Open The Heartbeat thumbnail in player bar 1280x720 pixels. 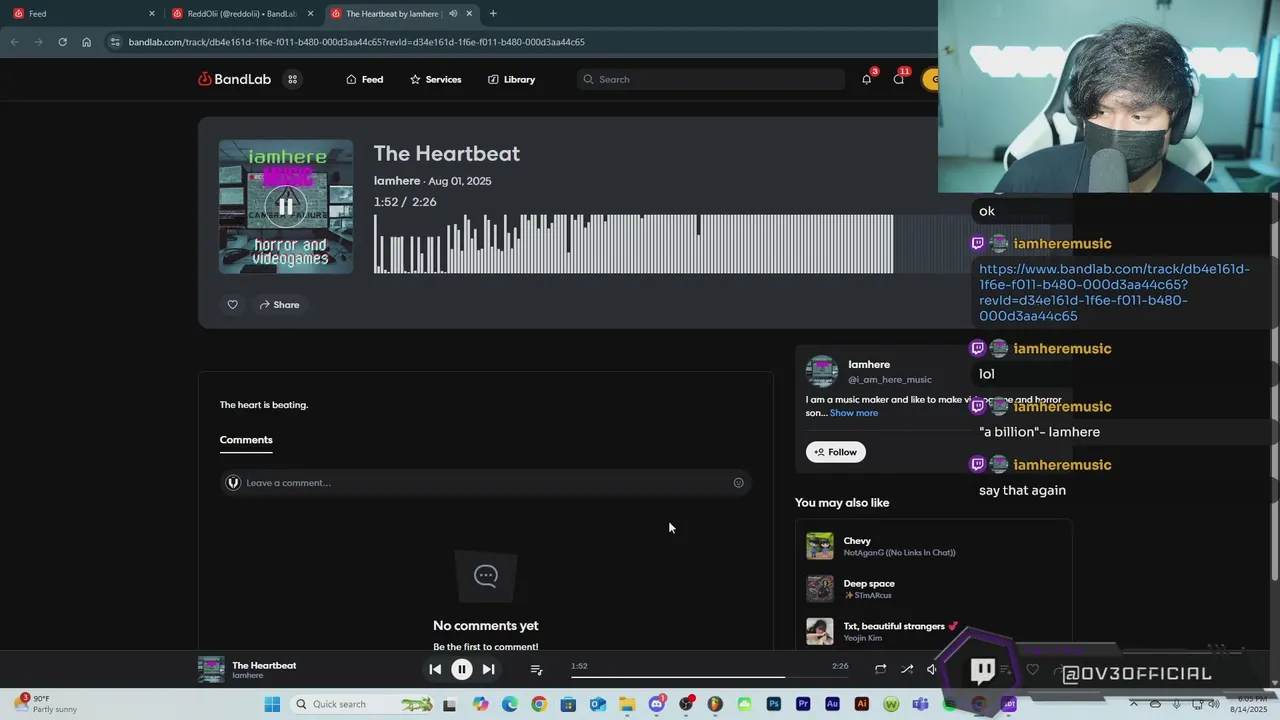(211, 670)
